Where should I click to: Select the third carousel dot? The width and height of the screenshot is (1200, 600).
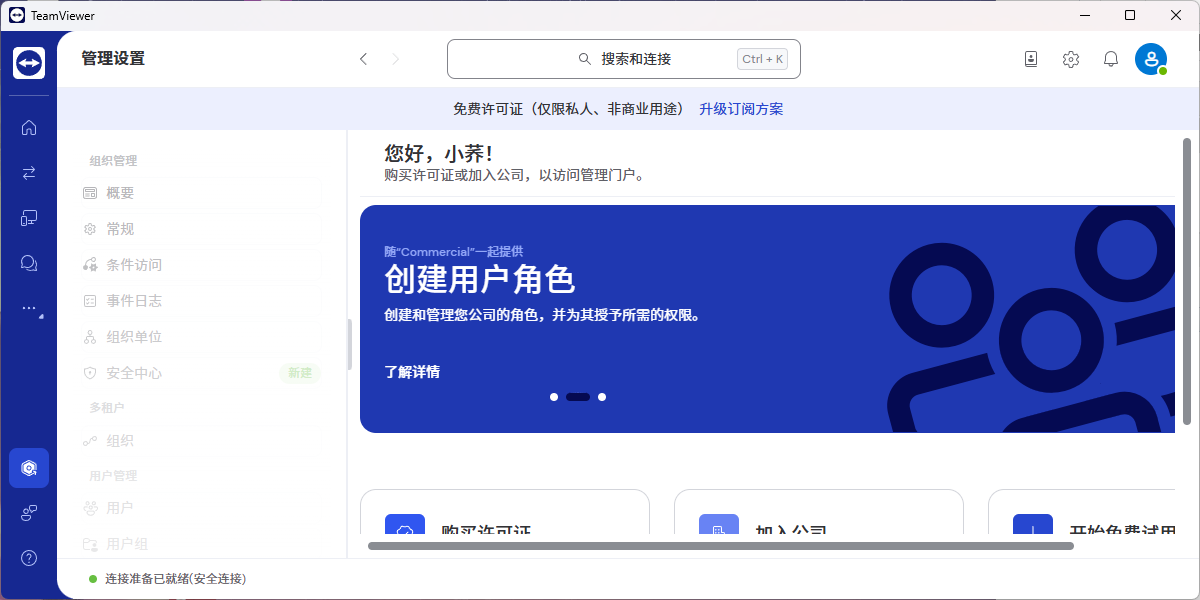(602, 397)
